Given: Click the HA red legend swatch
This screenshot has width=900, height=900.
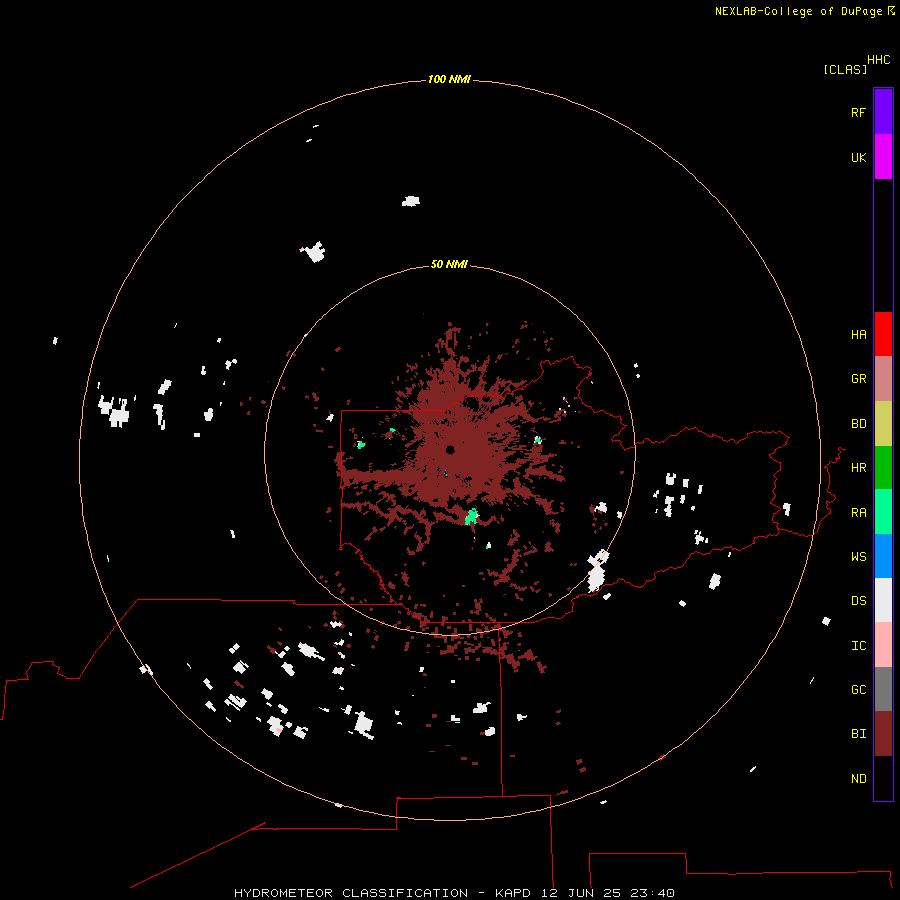Looking at the screenshot, I should (883, 334).
